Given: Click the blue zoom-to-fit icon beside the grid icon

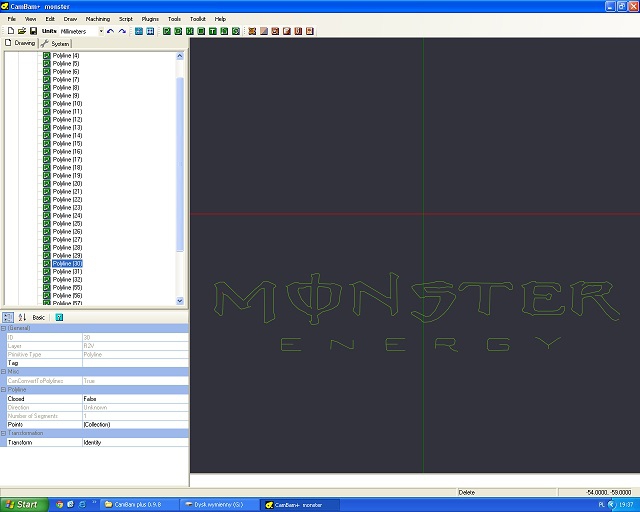Looking at the screenshot, I should click(x=150, y=31).
